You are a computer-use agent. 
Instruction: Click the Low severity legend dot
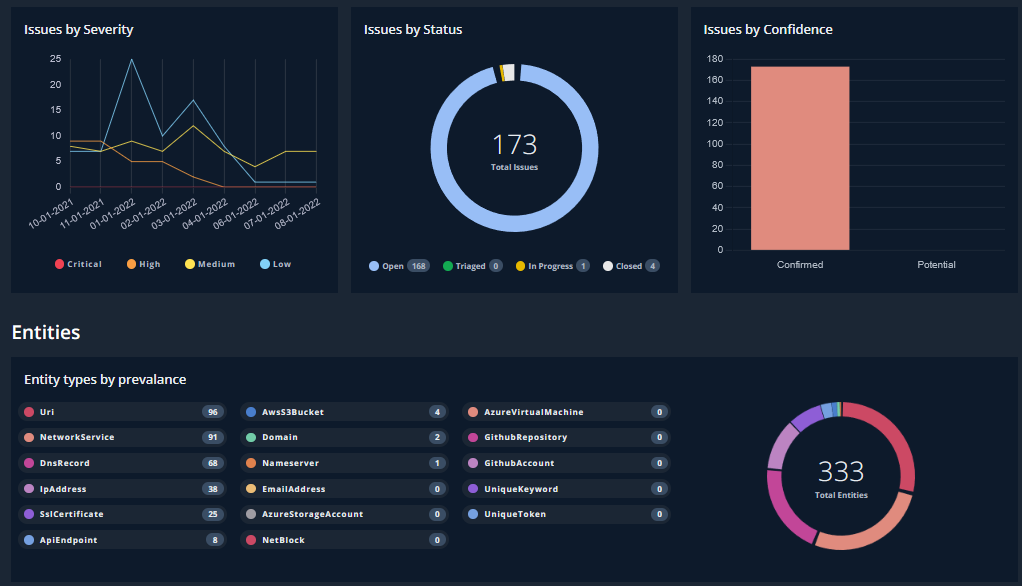tap(264, 264)
